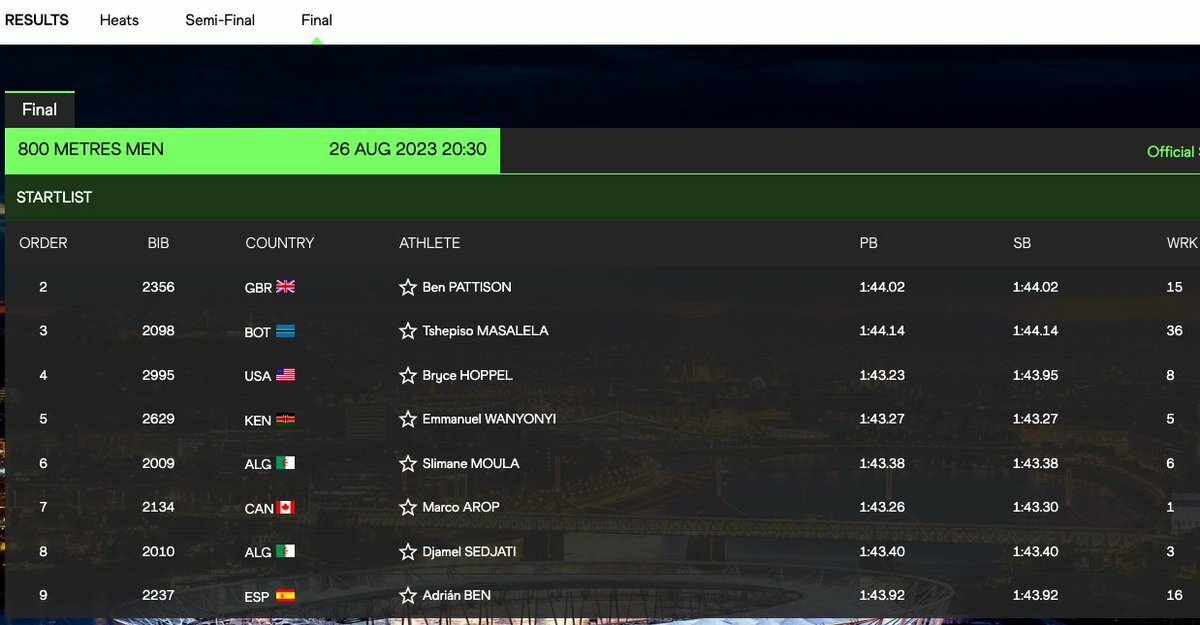
Task: Click the star beside Djamel SEDJATI
Action: 408,552
